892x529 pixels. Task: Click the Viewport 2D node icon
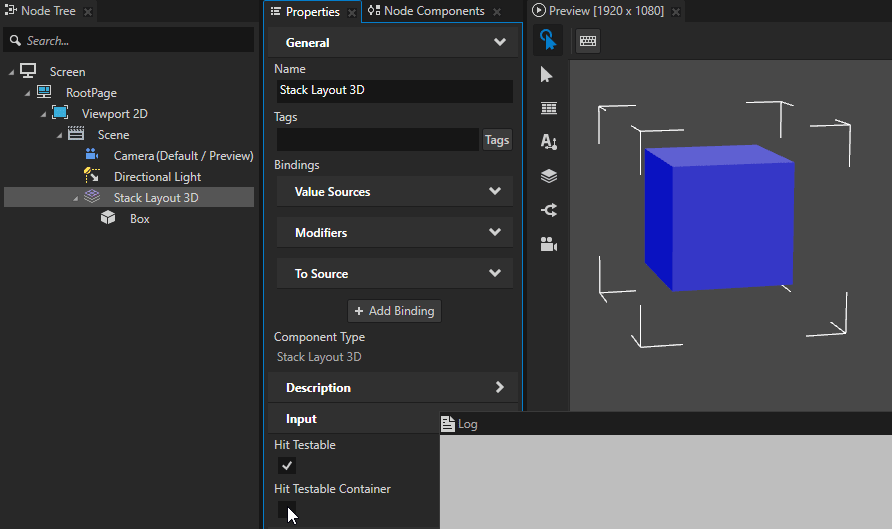(60, 113)
